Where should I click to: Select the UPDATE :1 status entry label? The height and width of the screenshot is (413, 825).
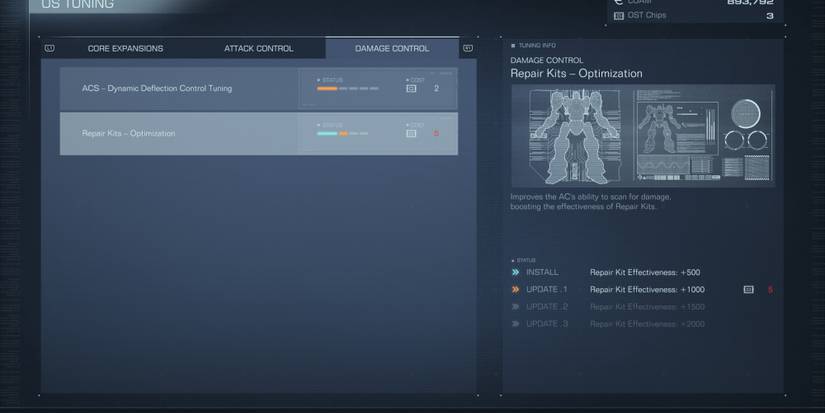(547, 289)
